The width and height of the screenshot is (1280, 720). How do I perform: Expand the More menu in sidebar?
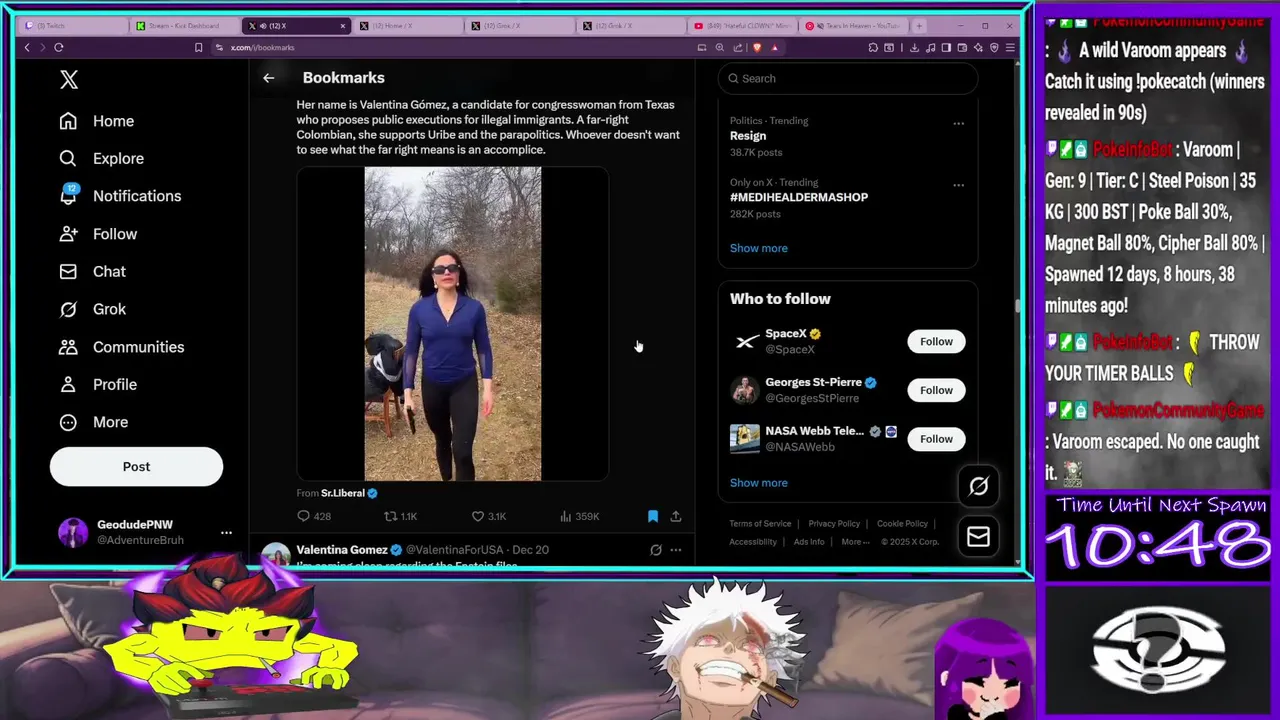point(93,422)
